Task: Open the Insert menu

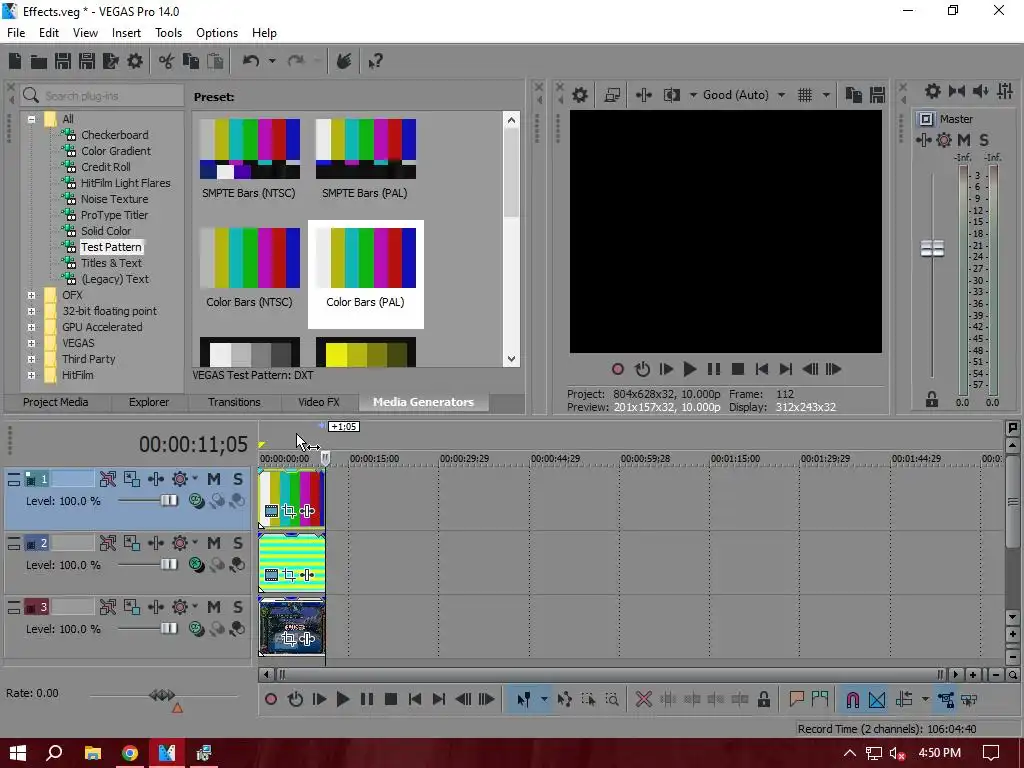Action: point(126,33)
